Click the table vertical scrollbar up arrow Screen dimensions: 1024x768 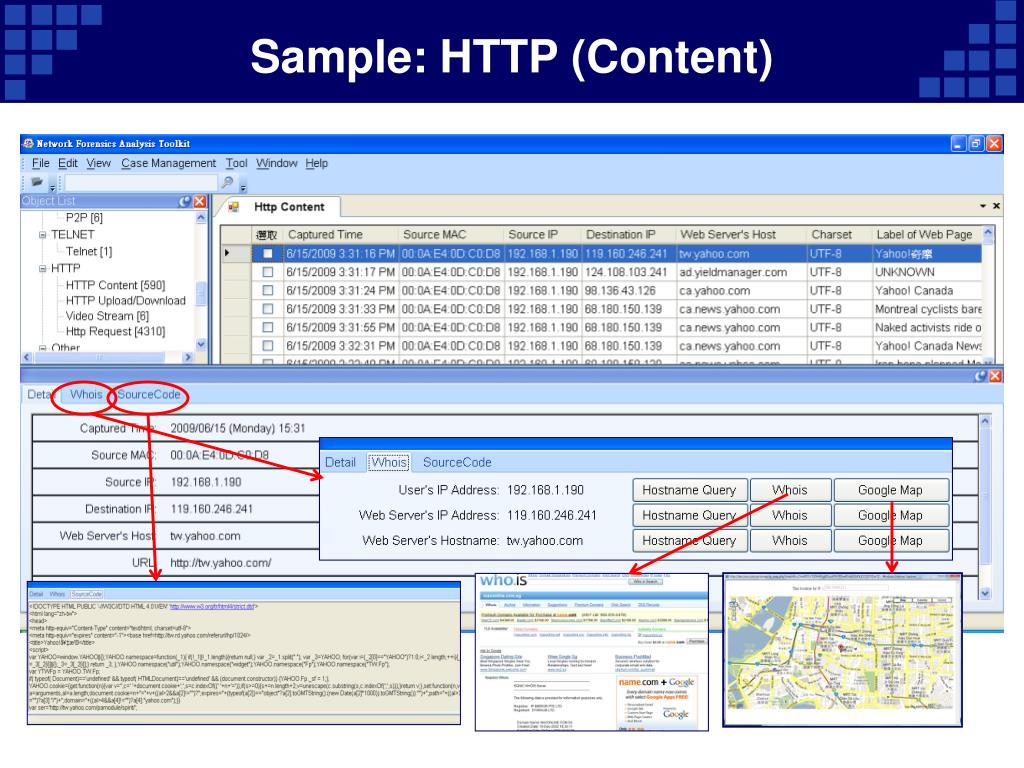click(988, 232)
